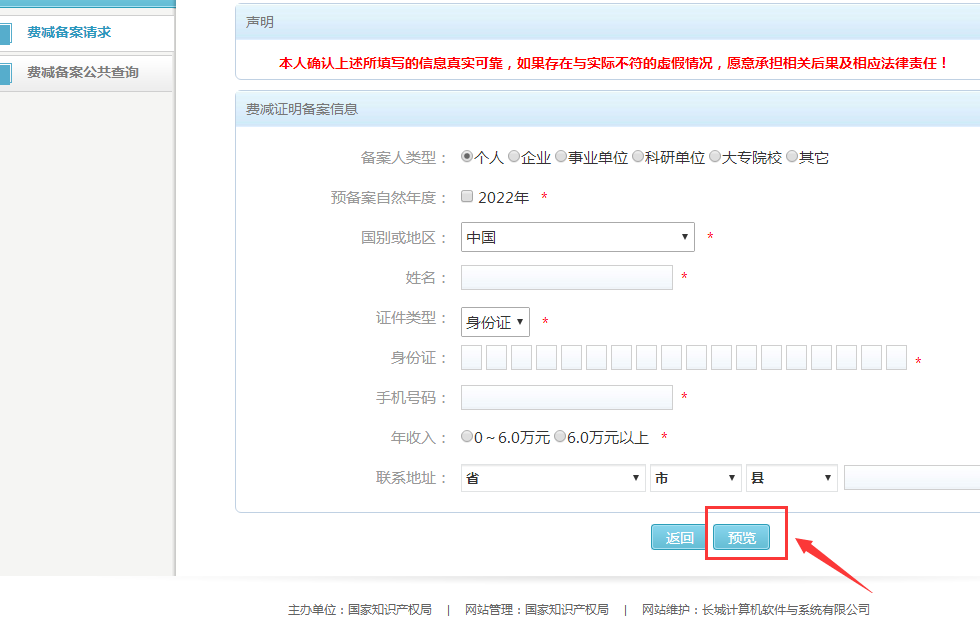Focus the 手机号码 input field

pos(566,397)
